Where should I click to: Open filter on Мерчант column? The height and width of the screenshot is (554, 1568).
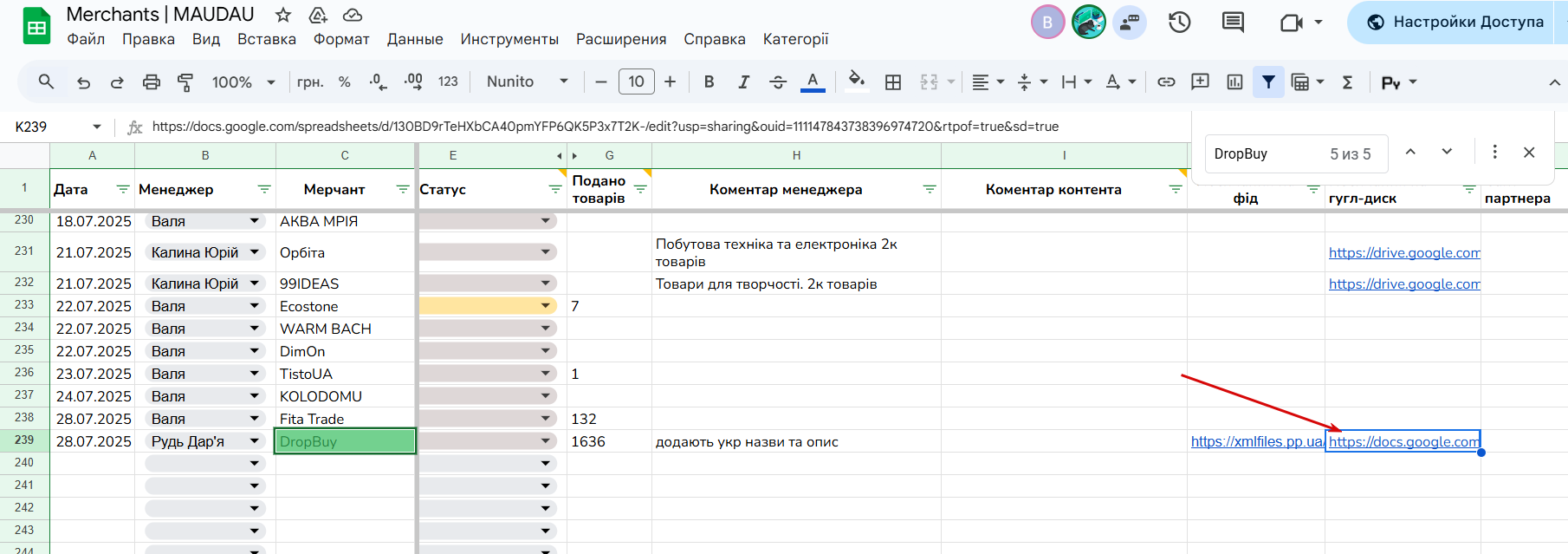point(403,189)
